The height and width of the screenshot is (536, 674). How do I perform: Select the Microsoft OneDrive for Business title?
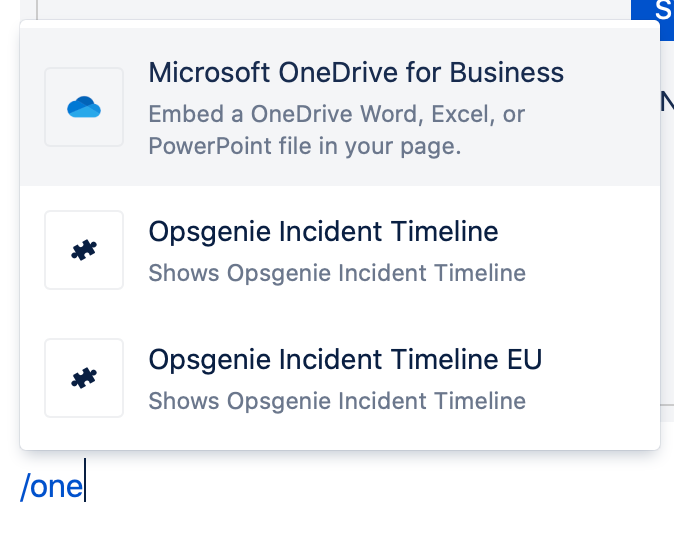[x=356, y=72]
